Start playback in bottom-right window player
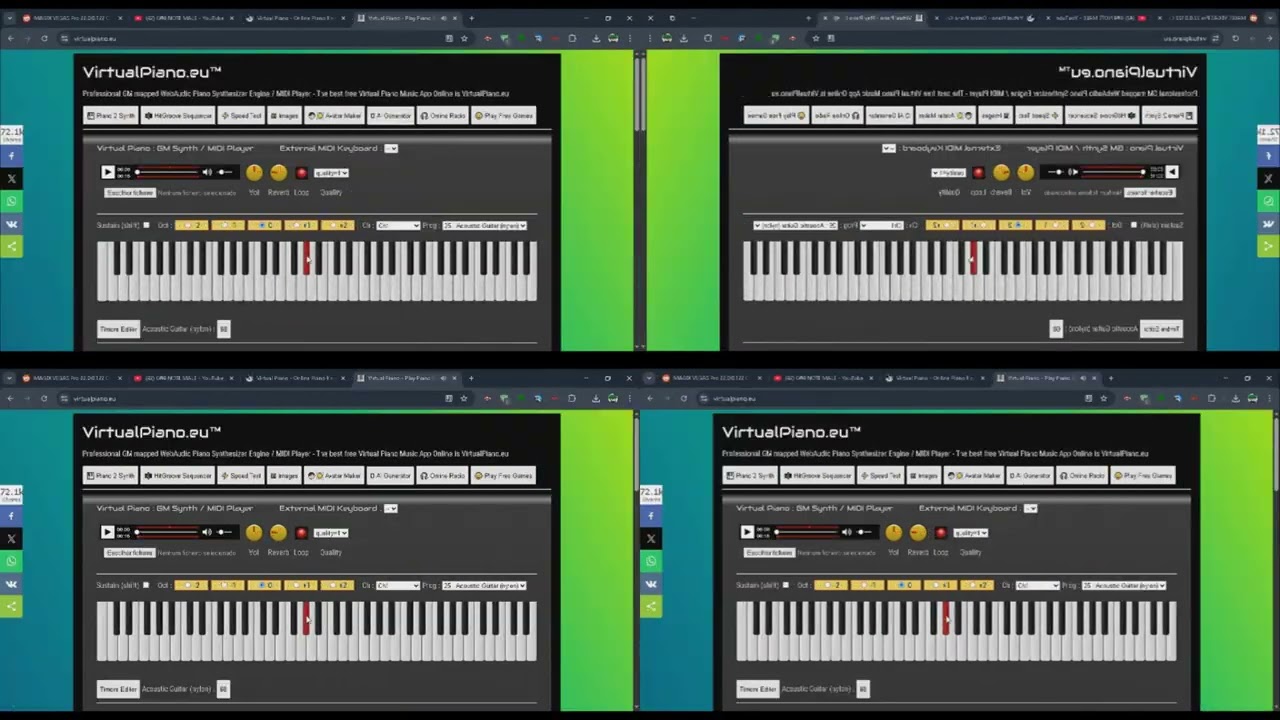Screen dimensions: 1280x720 pos(747,532)
